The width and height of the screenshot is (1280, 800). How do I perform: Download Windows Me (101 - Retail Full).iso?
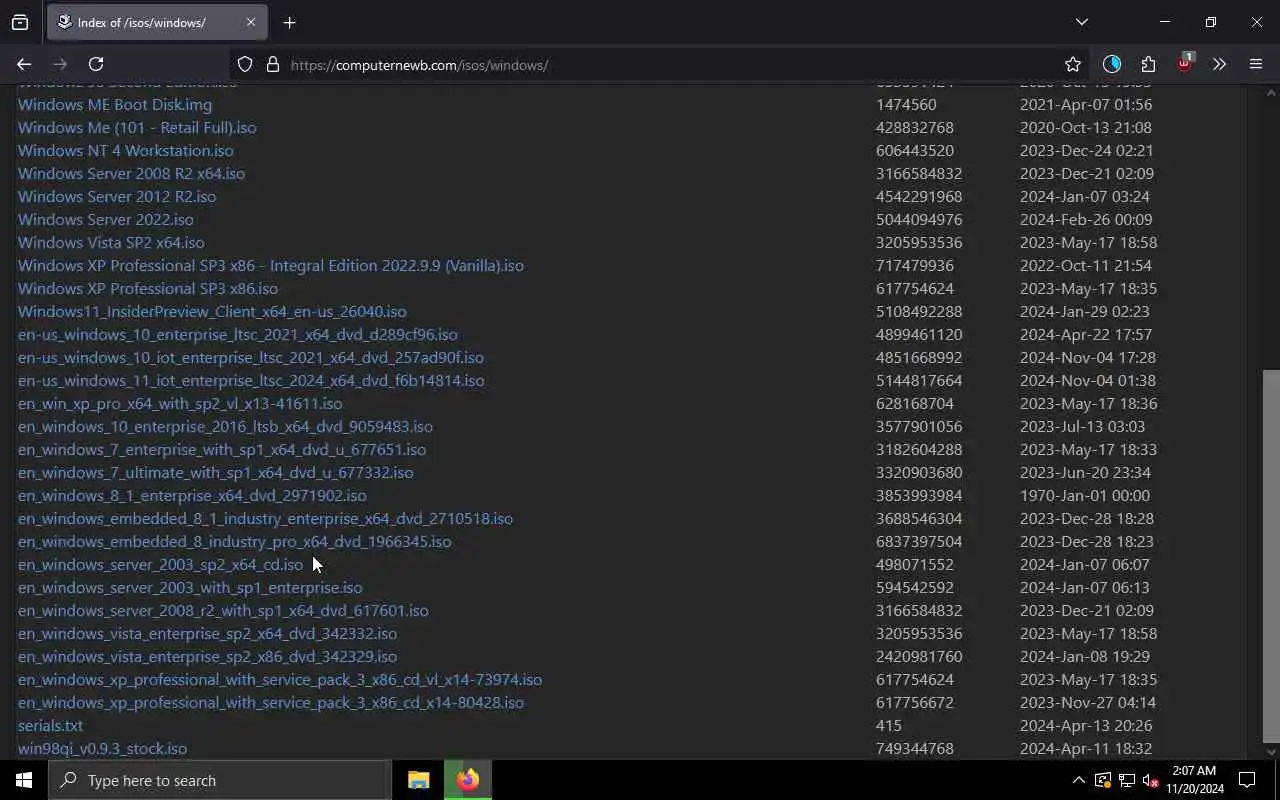(x=137, y=127)
